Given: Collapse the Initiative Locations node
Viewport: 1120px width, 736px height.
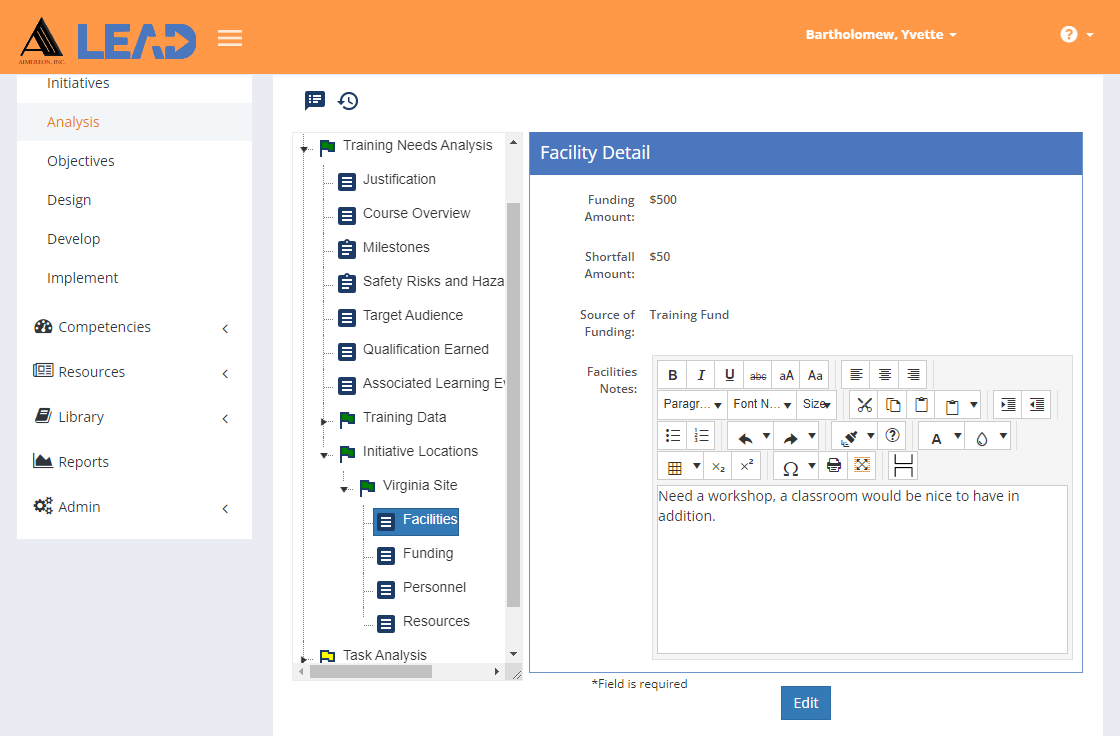Looking at the screenshot, I should [324, 454].
